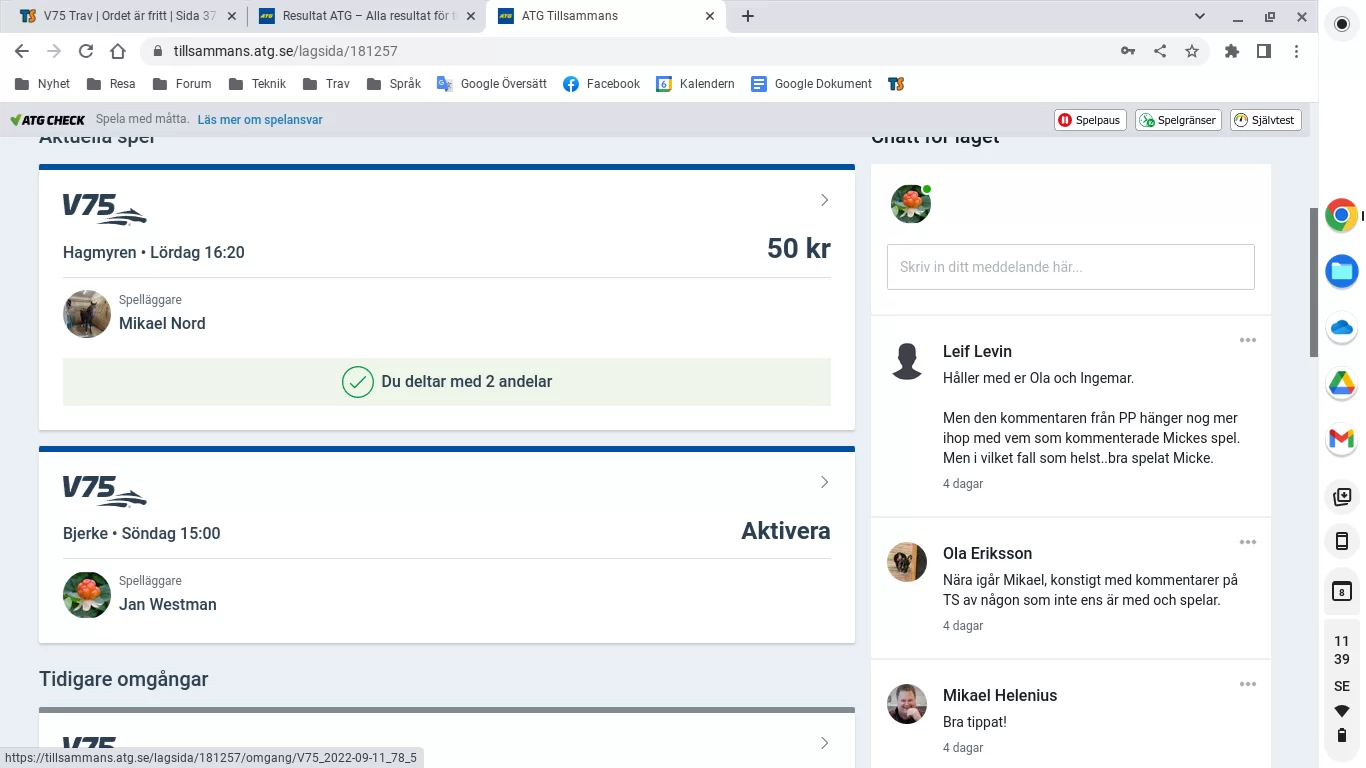
Task: Bookmark this page with the star icon
Action: 1191,51
